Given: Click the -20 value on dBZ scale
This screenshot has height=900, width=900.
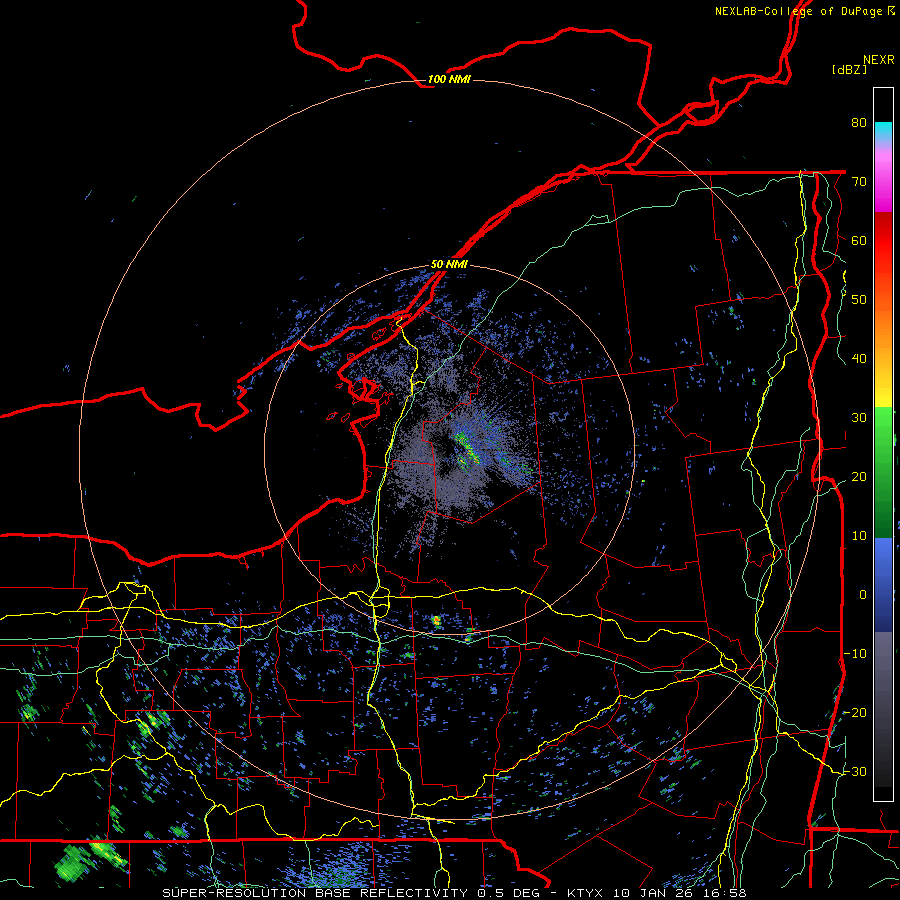Looking at the screenshot, I should pyautogui.click(x=855, y=713).
